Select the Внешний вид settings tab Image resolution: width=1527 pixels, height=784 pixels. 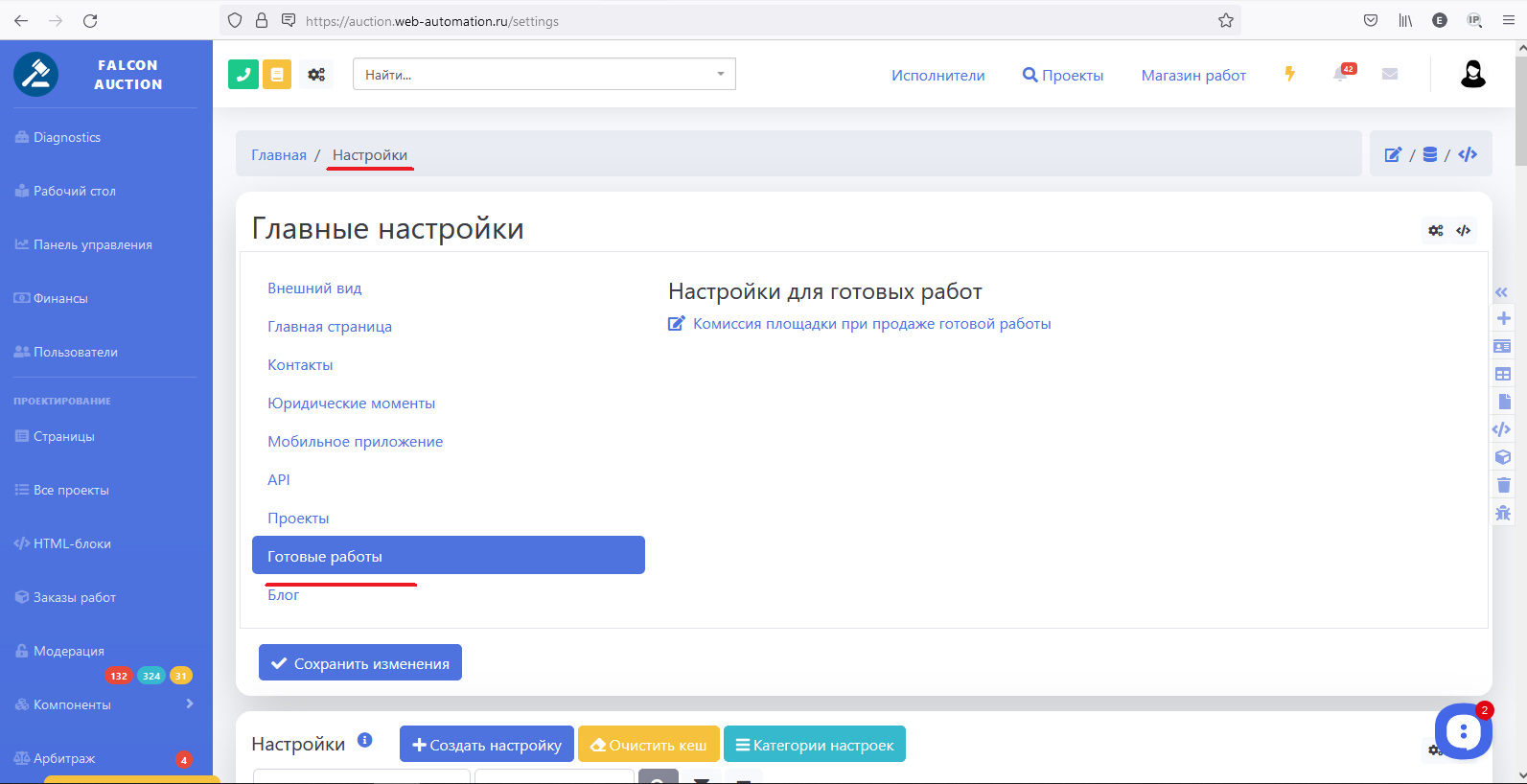coord(314,288)
